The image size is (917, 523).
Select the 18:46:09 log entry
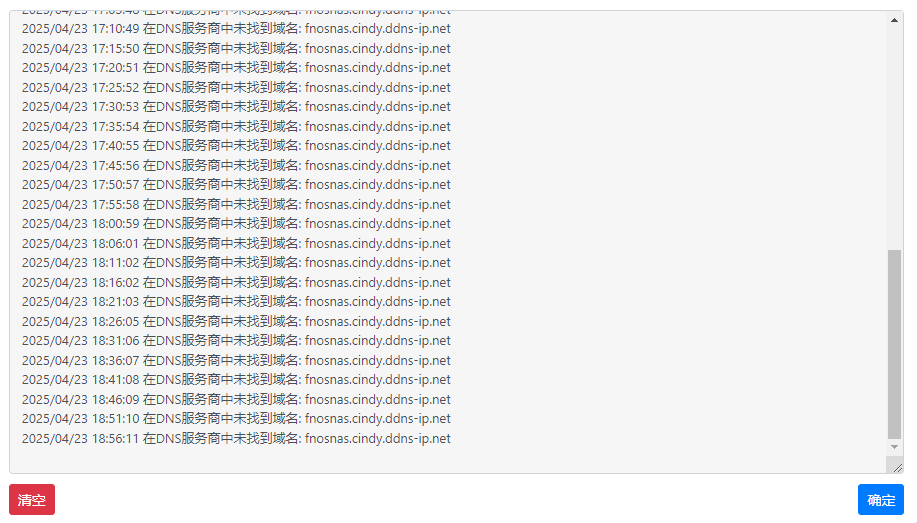236,400
